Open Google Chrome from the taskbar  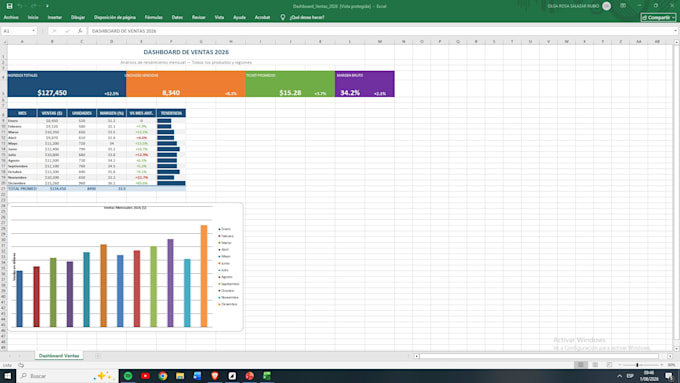(163, 376)
